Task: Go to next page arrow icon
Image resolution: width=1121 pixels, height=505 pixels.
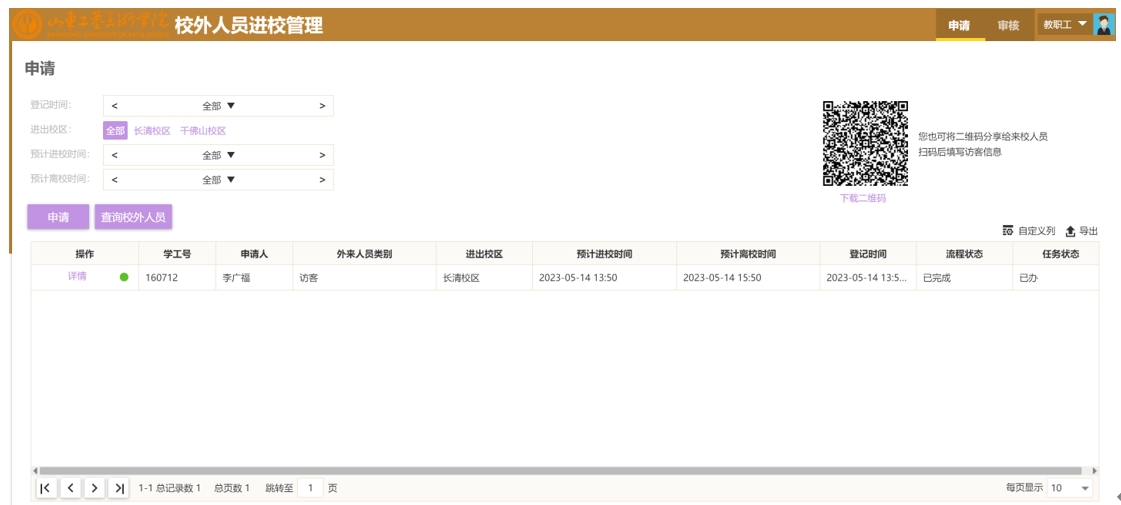Action: click(x=94, y=488)
